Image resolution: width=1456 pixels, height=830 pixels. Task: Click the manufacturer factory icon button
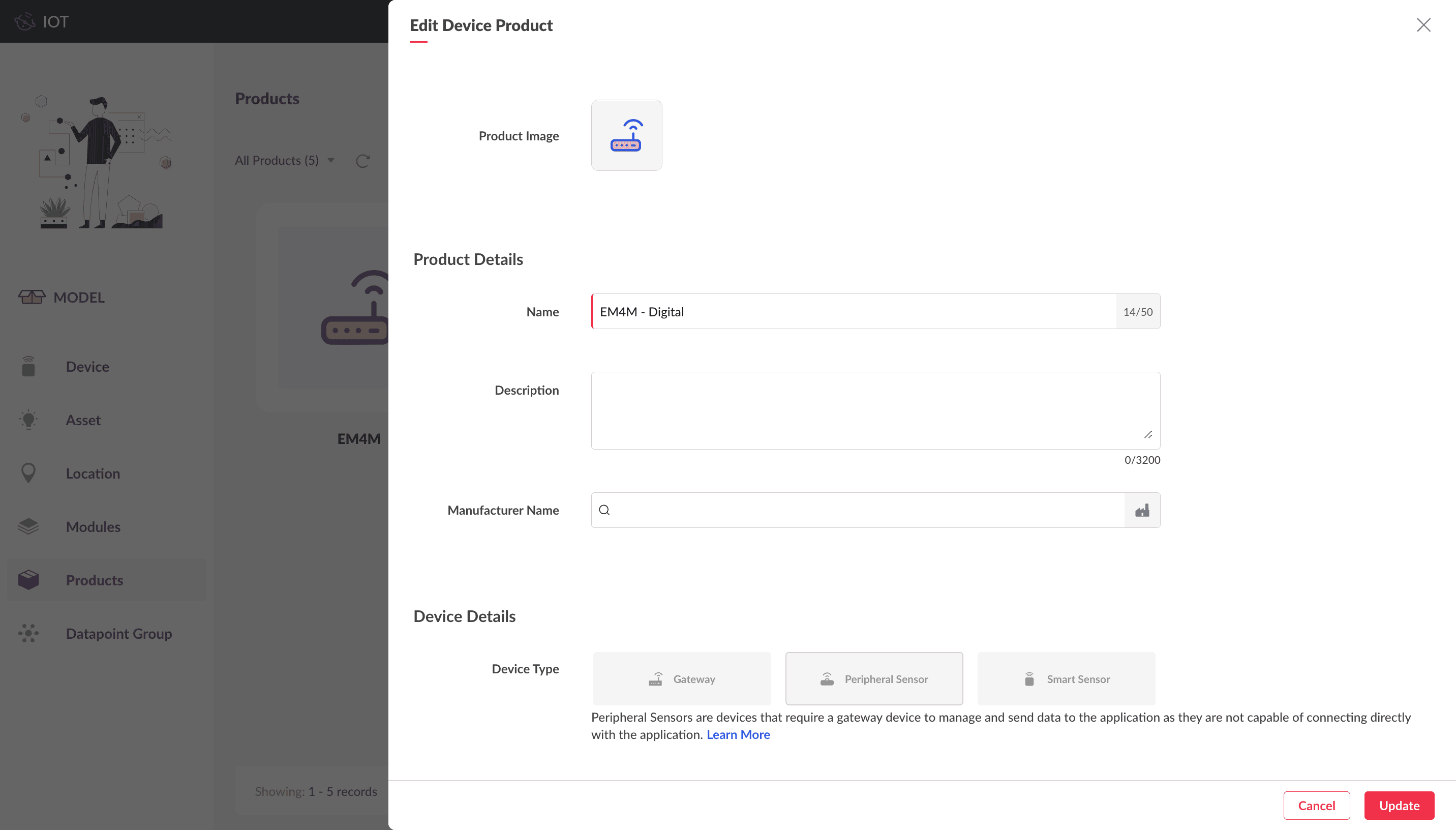[1141, 510]
